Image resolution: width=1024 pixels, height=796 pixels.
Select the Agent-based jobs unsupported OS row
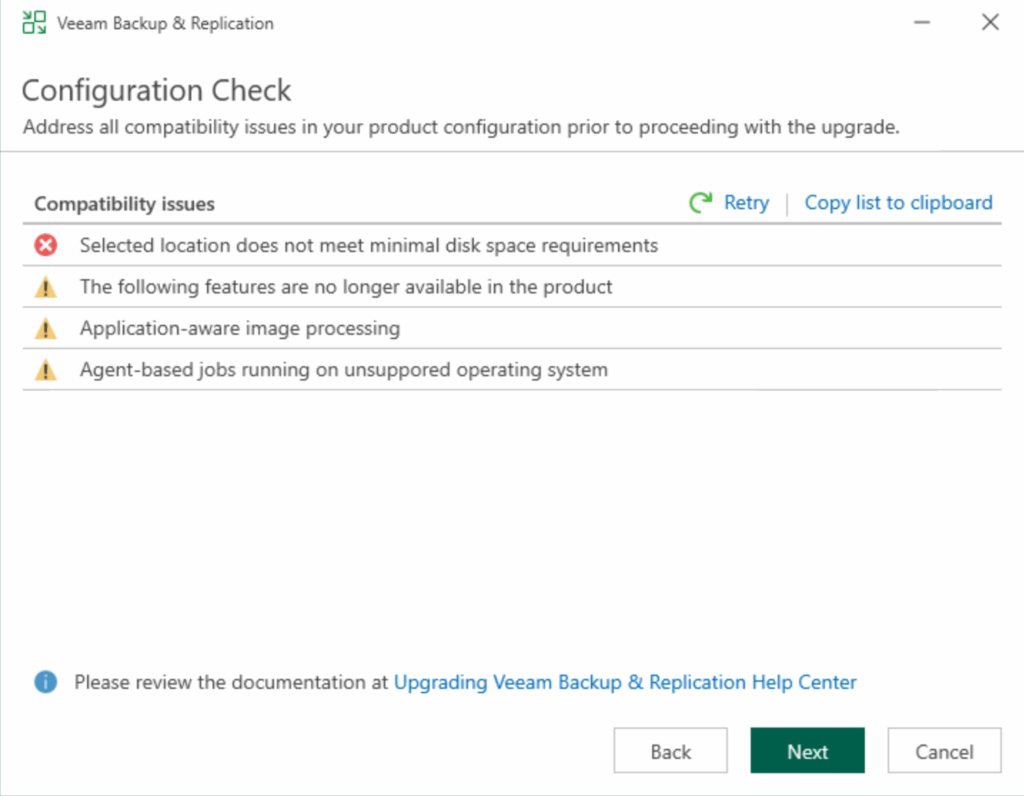pyautogui.click(x=343, y=371)
